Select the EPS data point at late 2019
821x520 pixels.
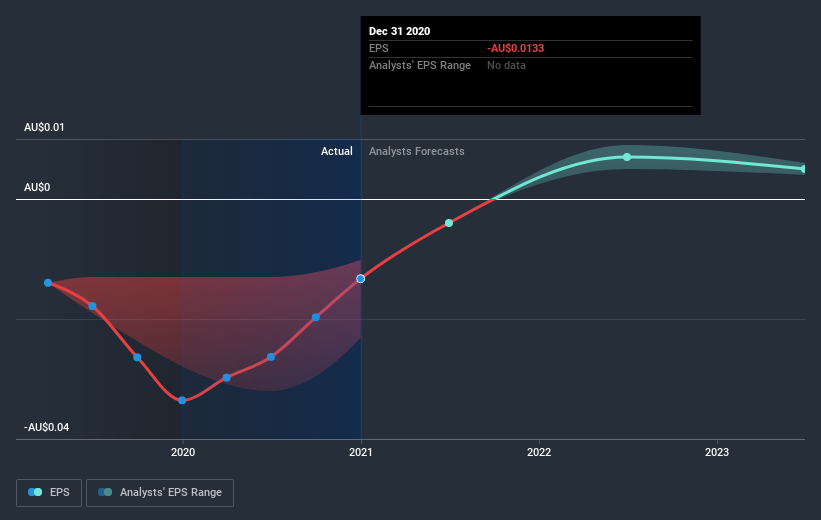[x=137, y=358]
